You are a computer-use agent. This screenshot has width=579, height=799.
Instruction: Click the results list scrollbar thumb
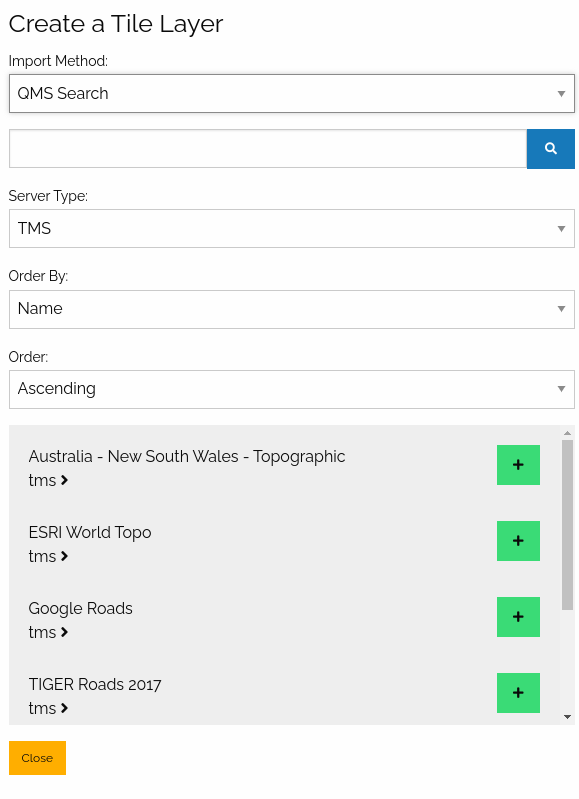coord(567,525)
